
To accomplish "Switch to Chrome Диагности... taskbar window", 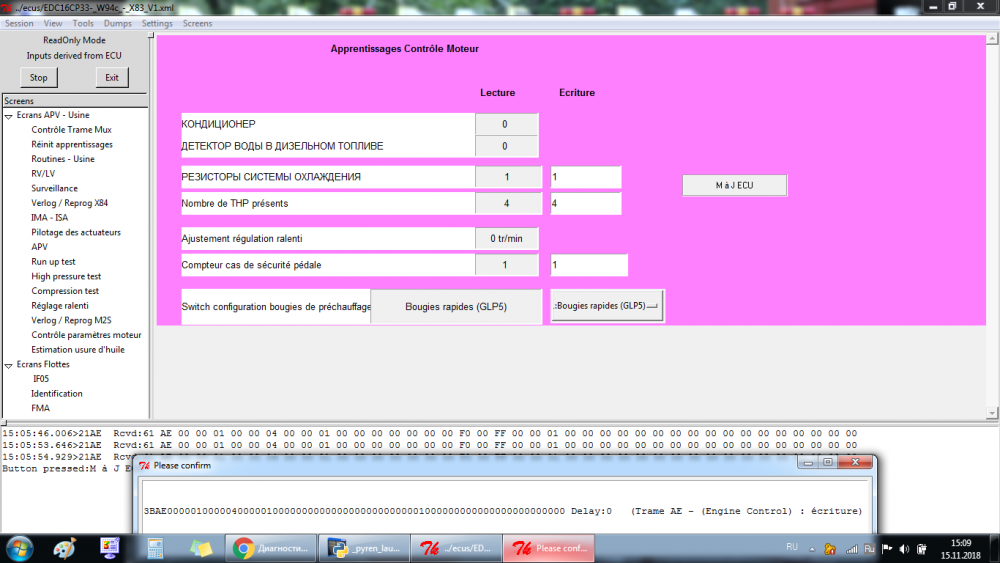I will tap(271, 548).
